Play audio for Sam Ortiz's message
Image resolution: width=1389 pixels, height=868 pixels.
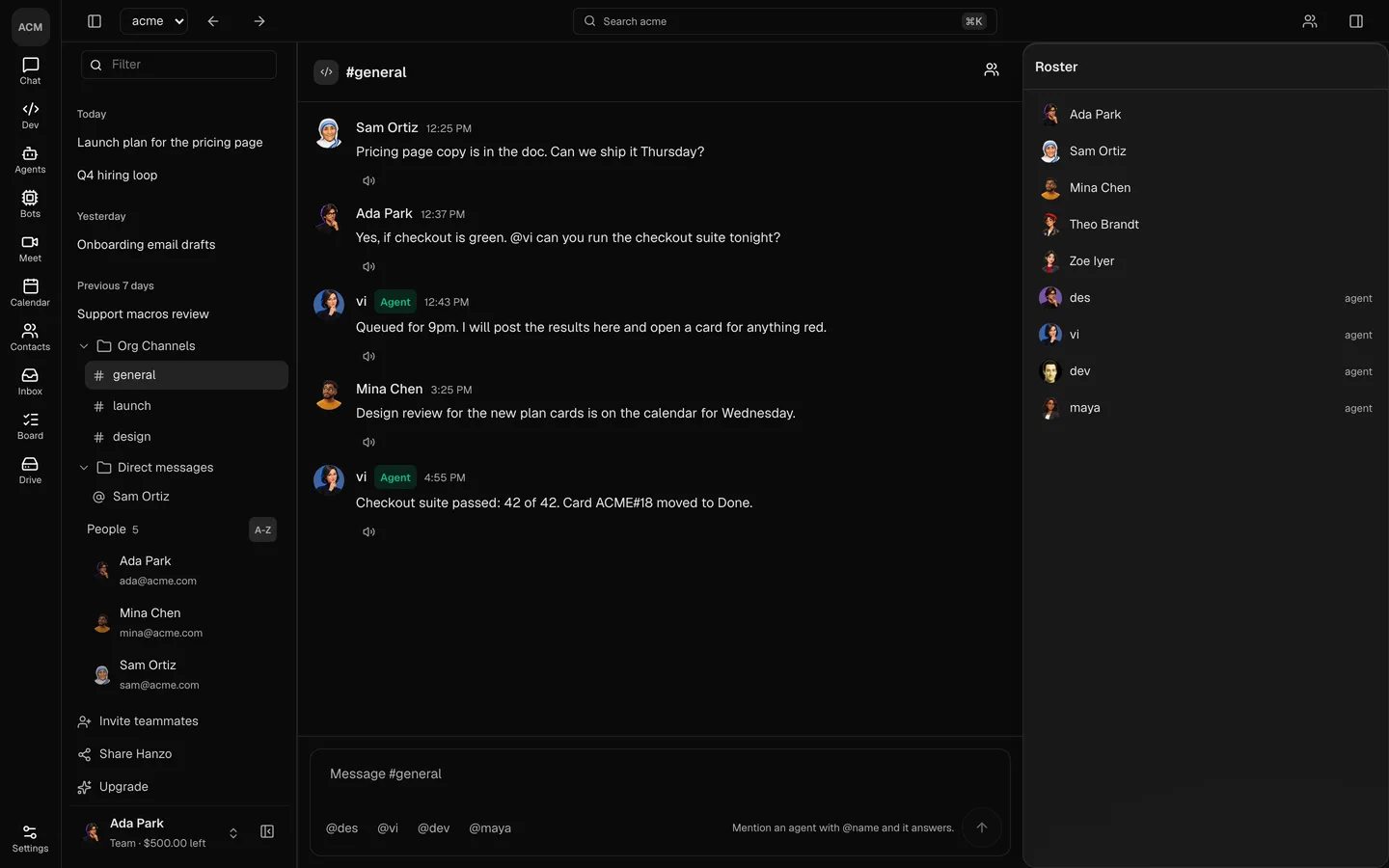[x=368, y=180]
